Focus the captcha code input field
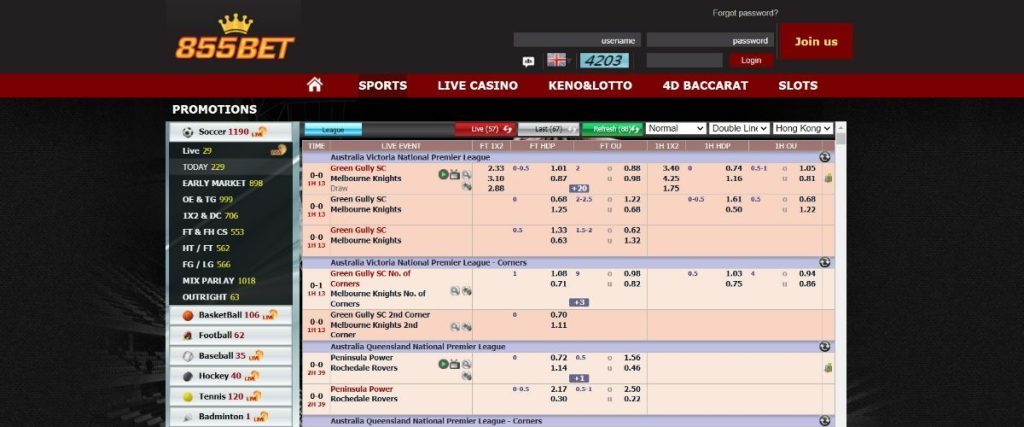1024x427 pixels. coord(684,60)
